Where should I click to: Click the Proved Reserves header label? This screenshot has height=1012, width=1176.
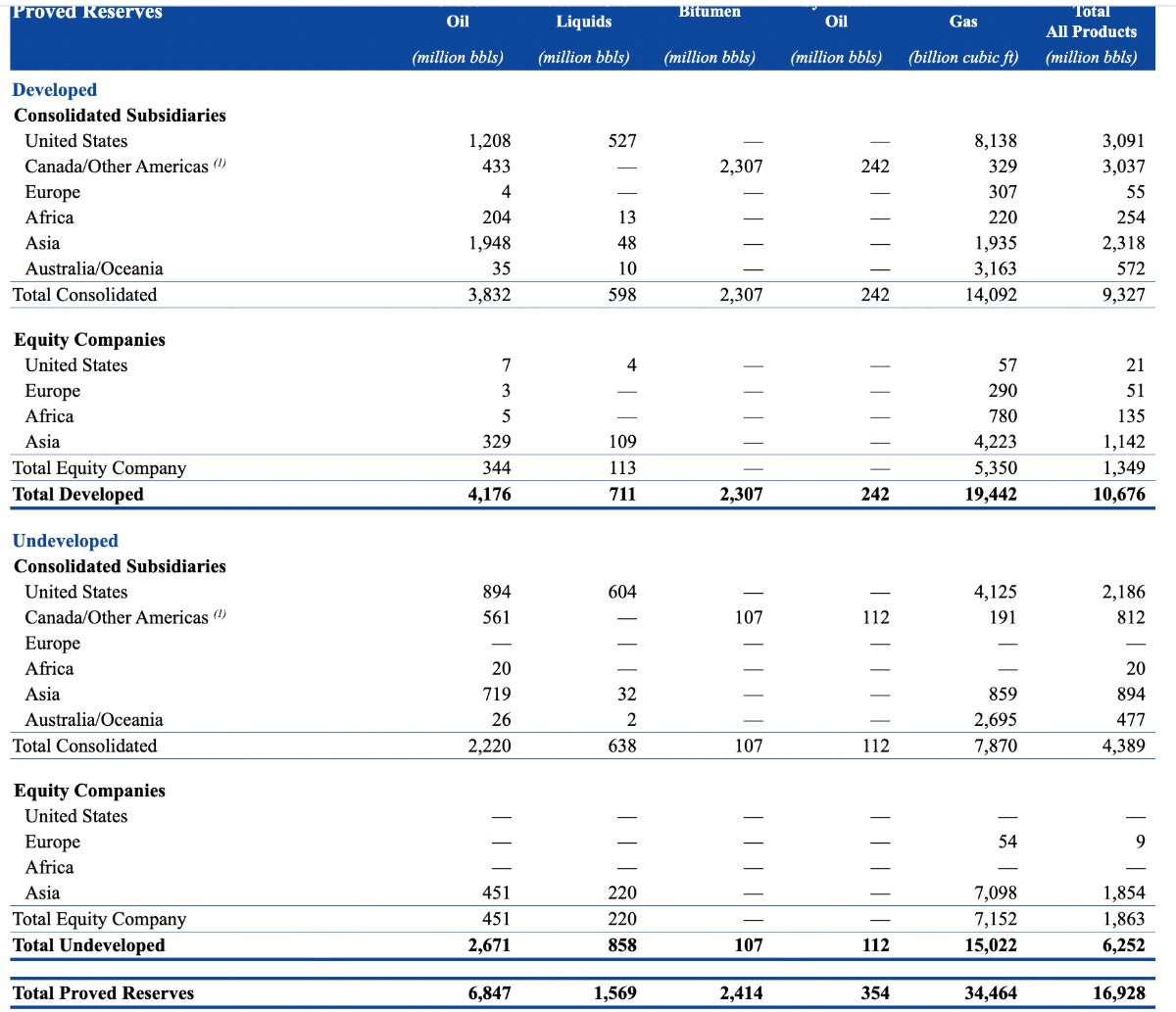pos(87,11)
